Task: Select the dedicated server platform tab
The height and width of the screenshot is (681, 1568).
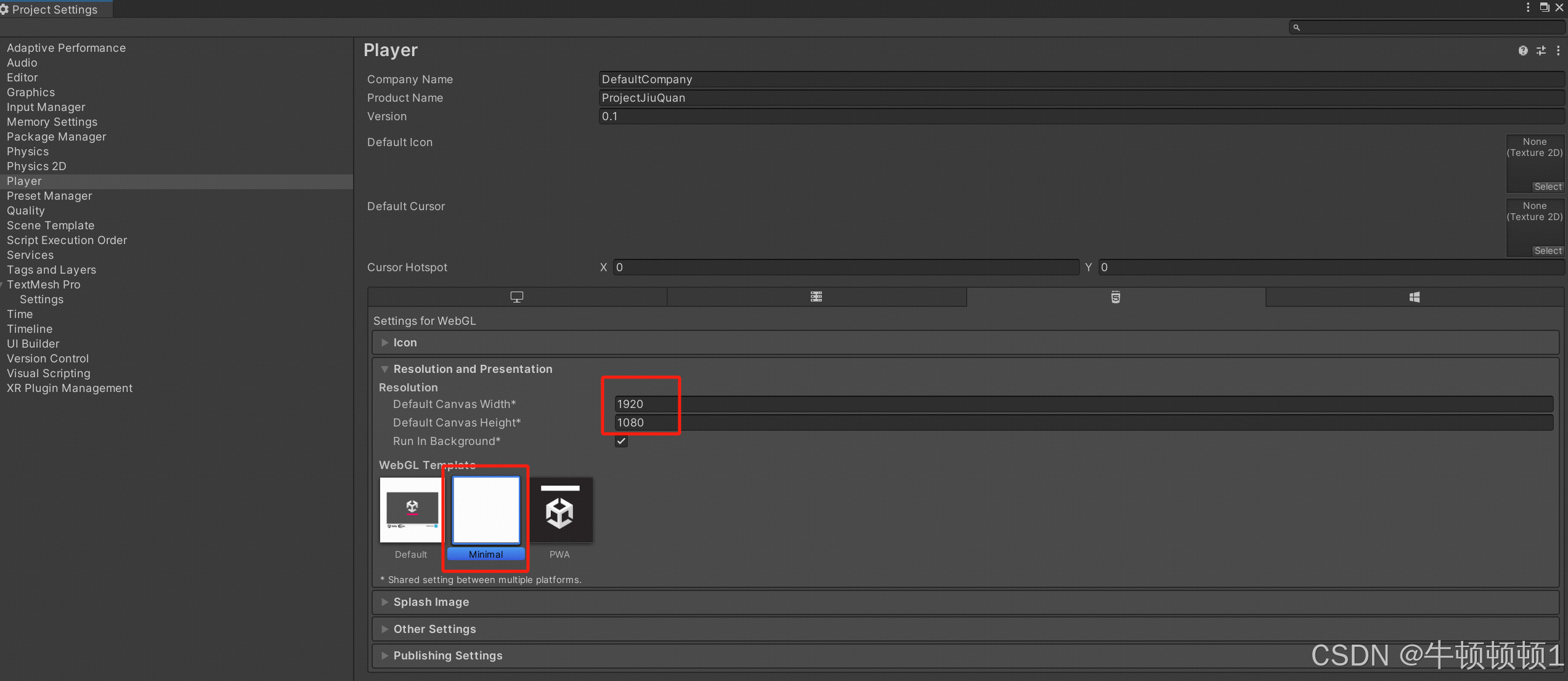Action: tap(816, 297)
